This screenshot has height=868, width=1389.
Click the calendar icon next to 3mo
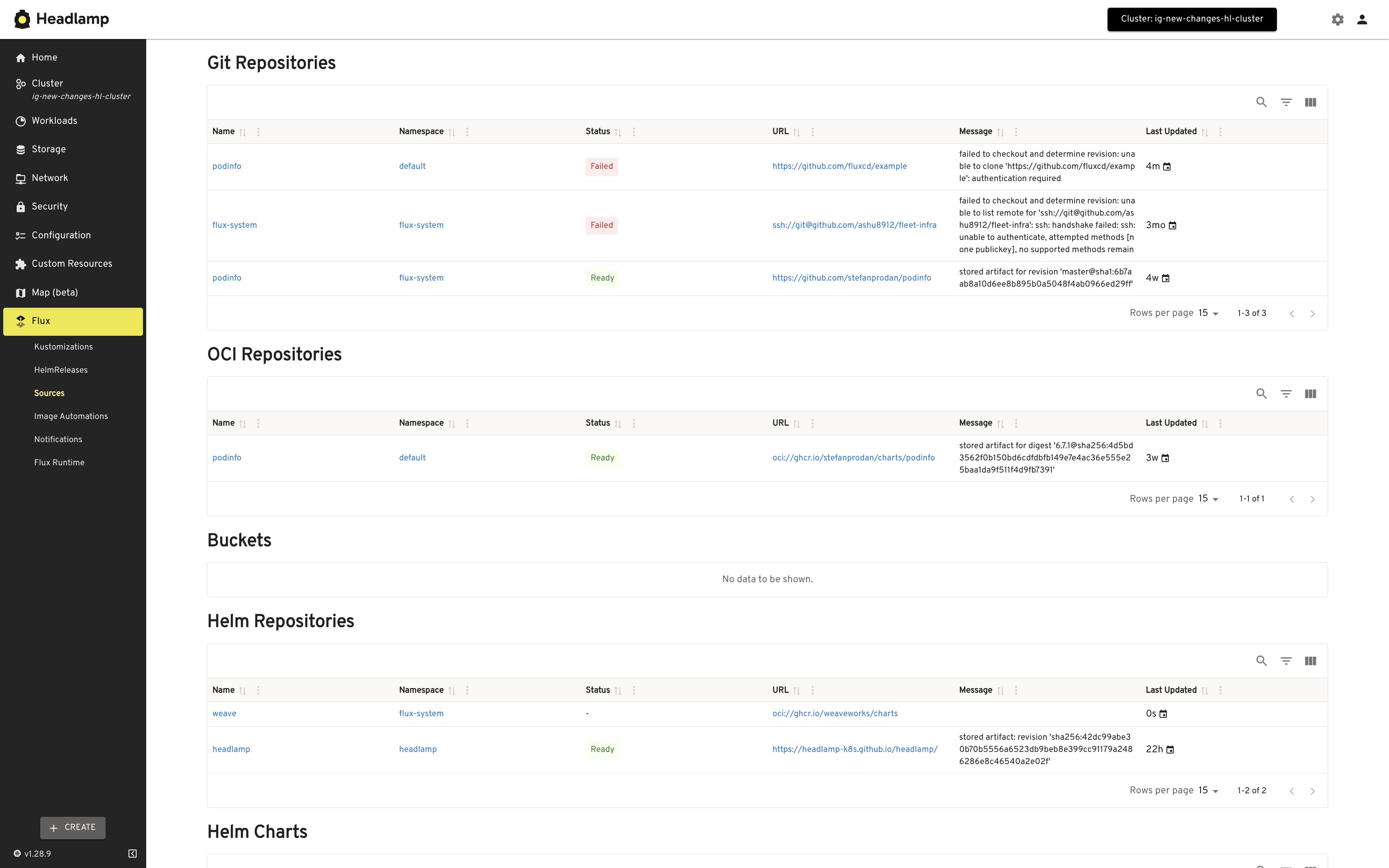pyautogui.click(x=1173, y=226)
